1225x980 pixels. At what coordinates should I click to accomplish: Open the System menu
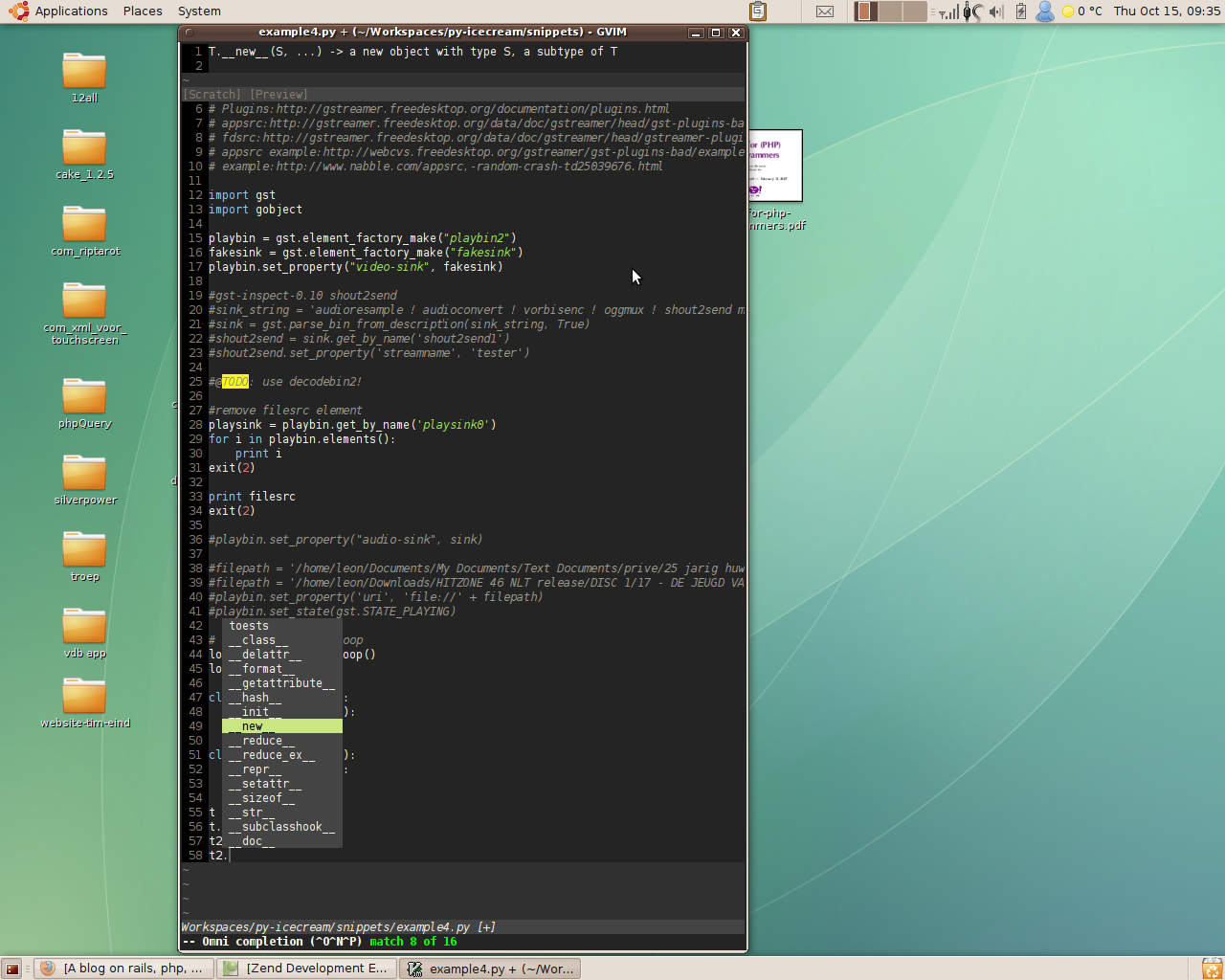199,11
